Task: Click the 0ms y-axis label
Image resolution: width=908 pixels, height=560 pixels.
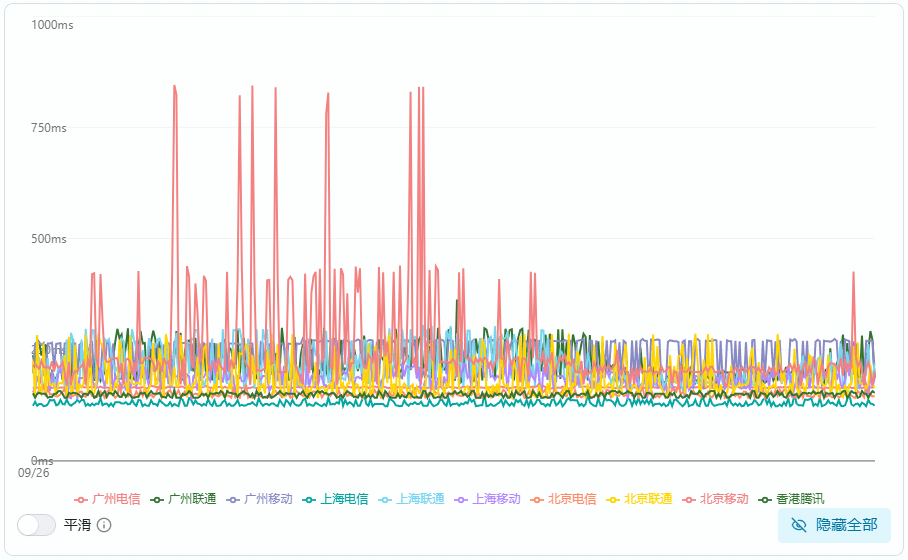Action: tap(42, 461)
